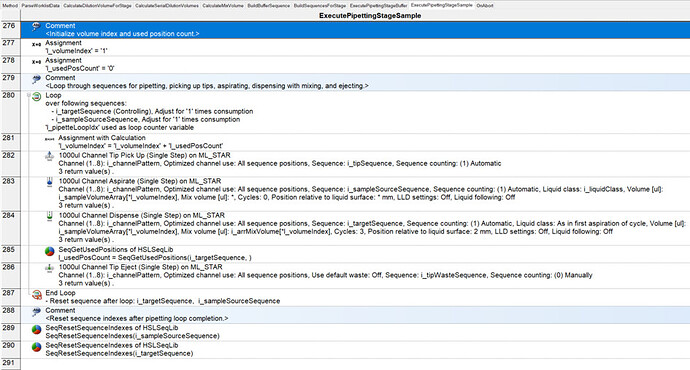This screenshot has width=690, height=370.
Task: Click the Tip Pick Up step icon
Action: tap(49, 156)
